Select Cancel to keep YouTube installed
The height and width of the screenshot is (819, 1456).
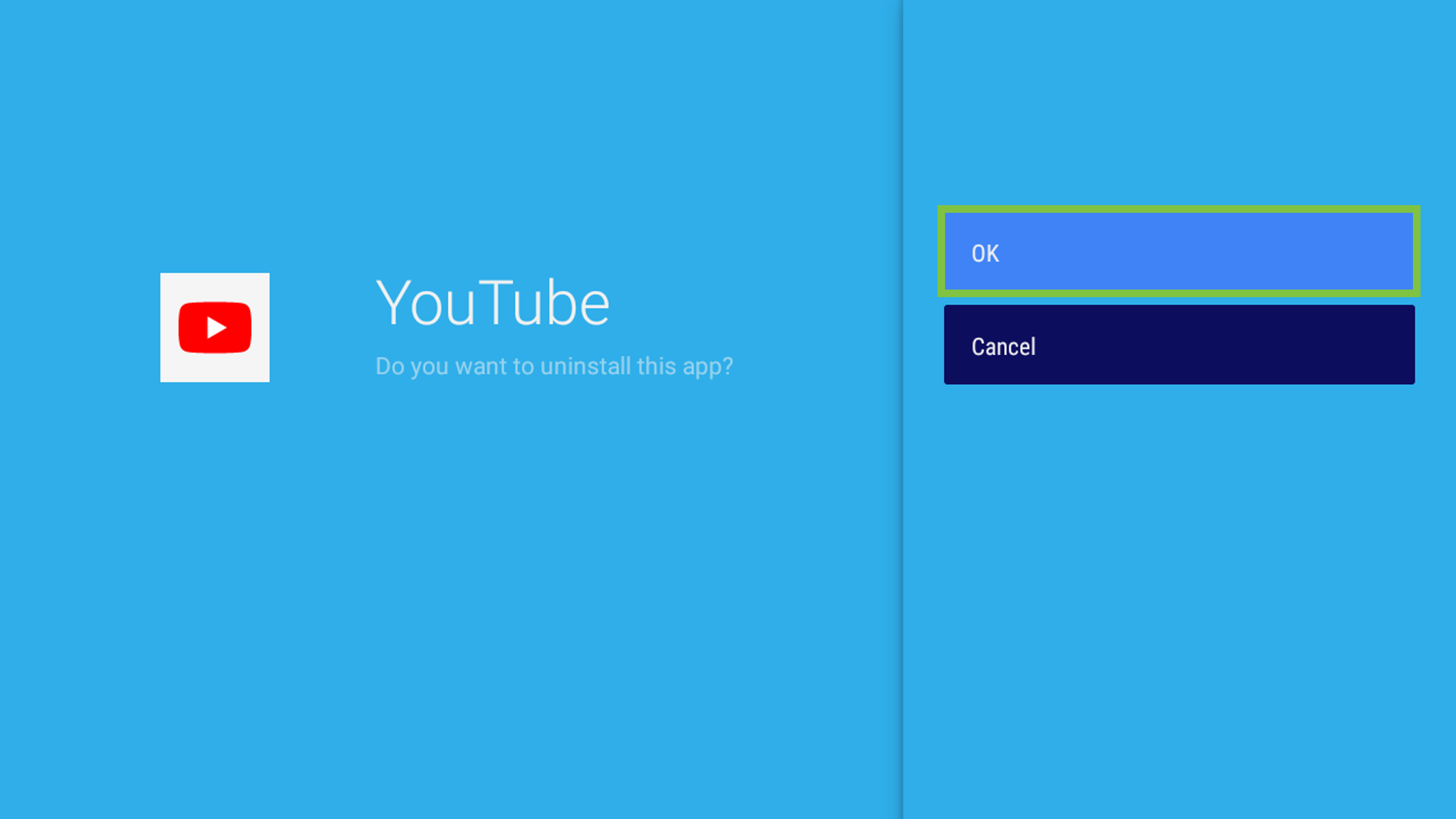tap(1179, 345)
